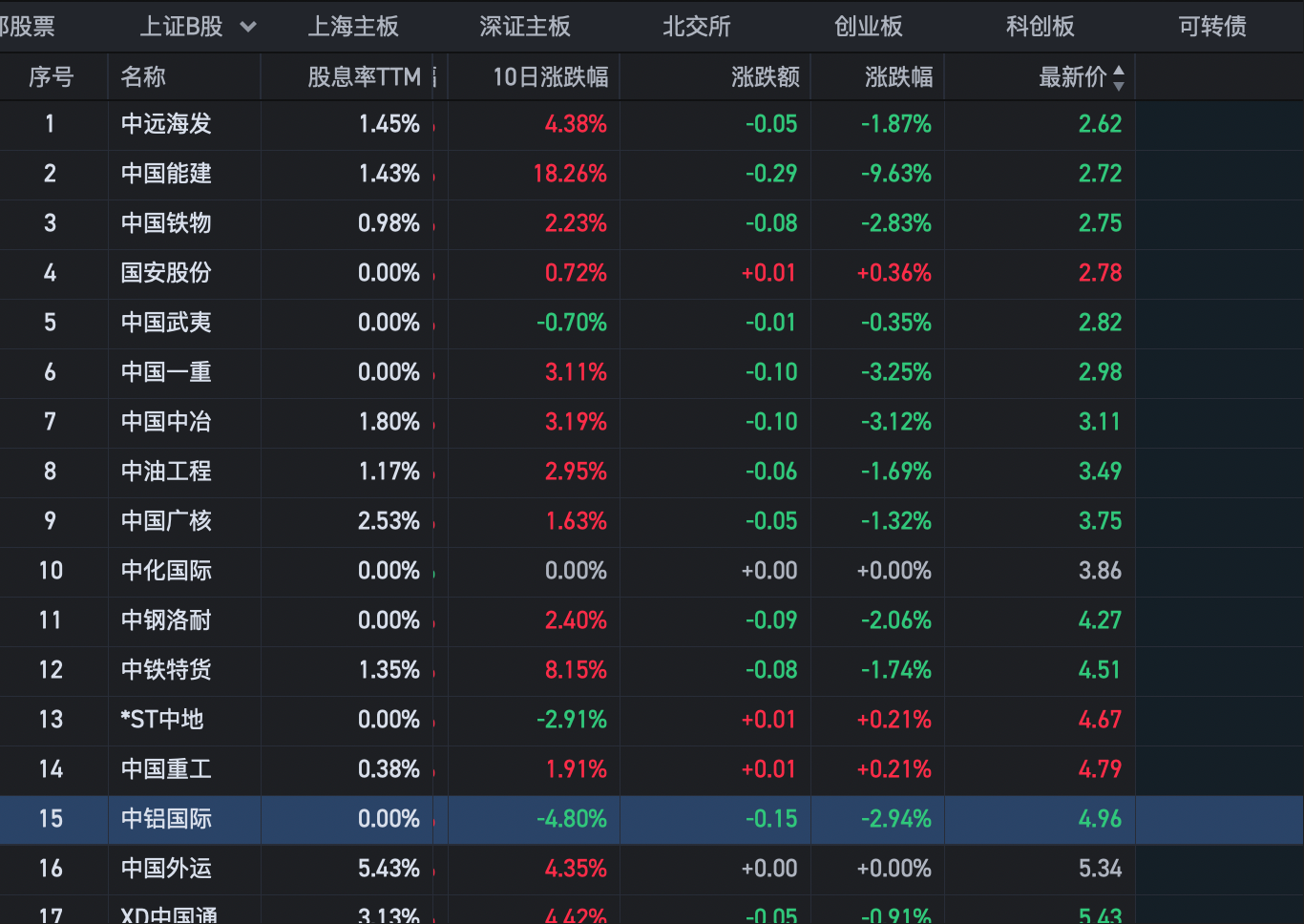Screen dimensions: 1304x924
Task: Click latest price 3.49 of 中油工程
Action: click(x=1100, y=472)
